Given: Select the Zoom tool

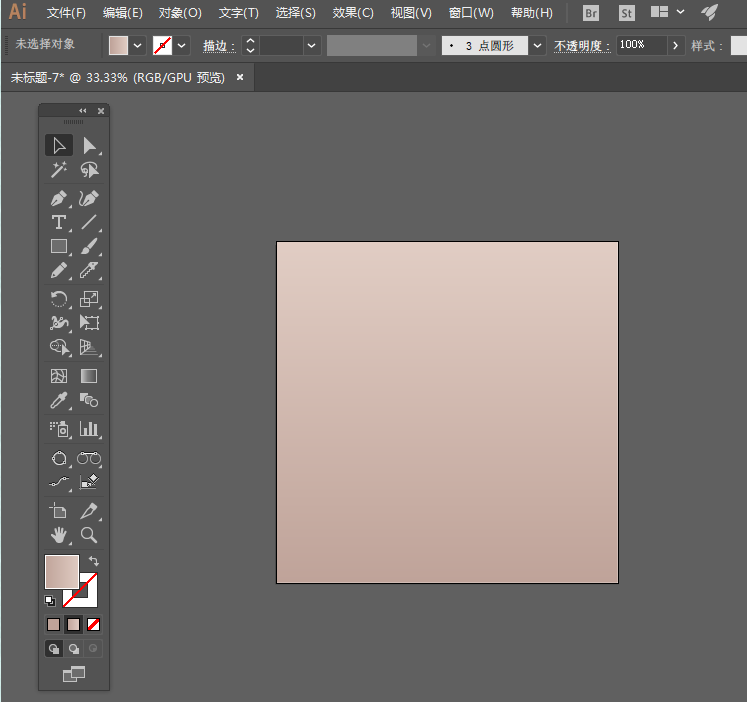Looking at the screenshot, I should click(x=89, y=535).
